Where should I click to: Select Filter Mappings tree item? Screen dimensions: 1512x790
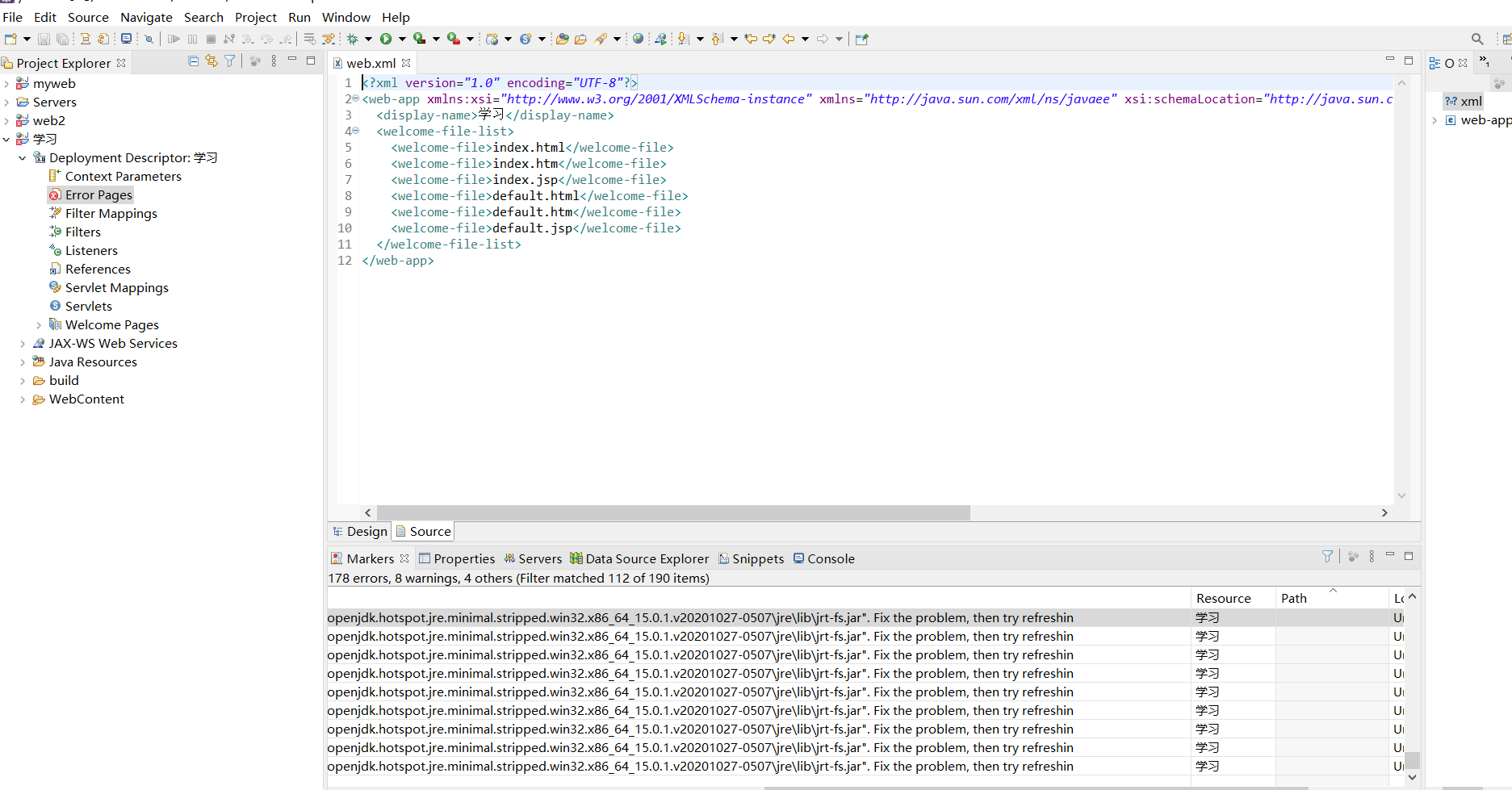(x=103, y=214)
